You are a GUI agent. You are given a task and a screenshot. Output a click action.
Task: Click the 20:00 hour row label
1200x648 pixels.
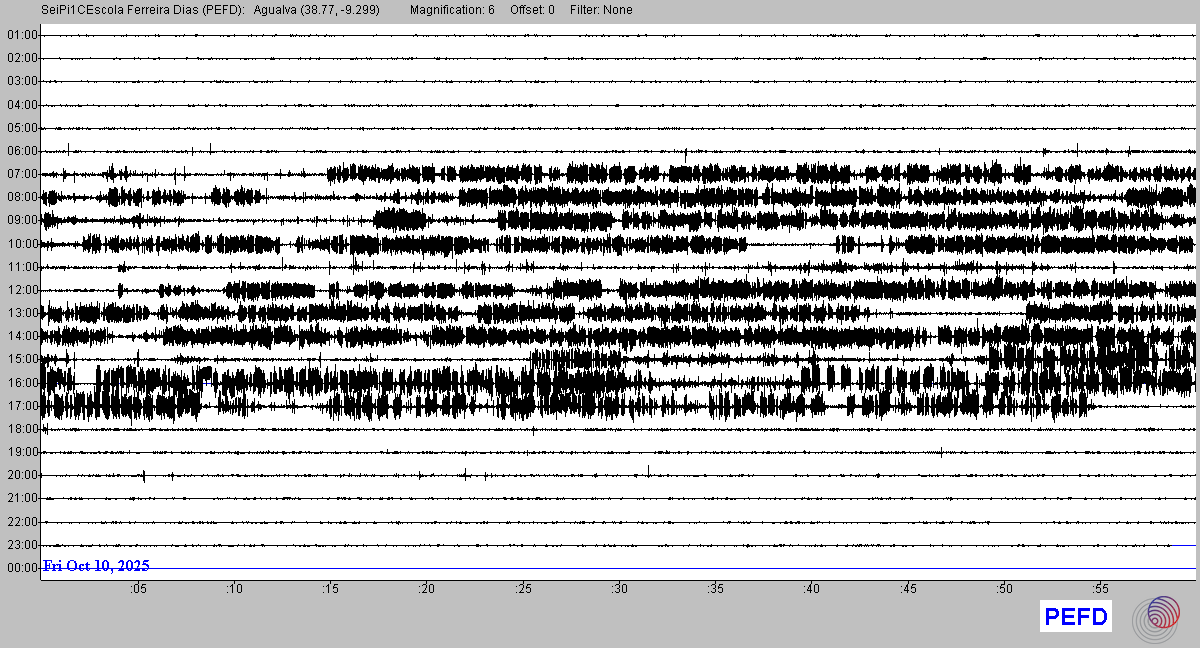(21, 475)
